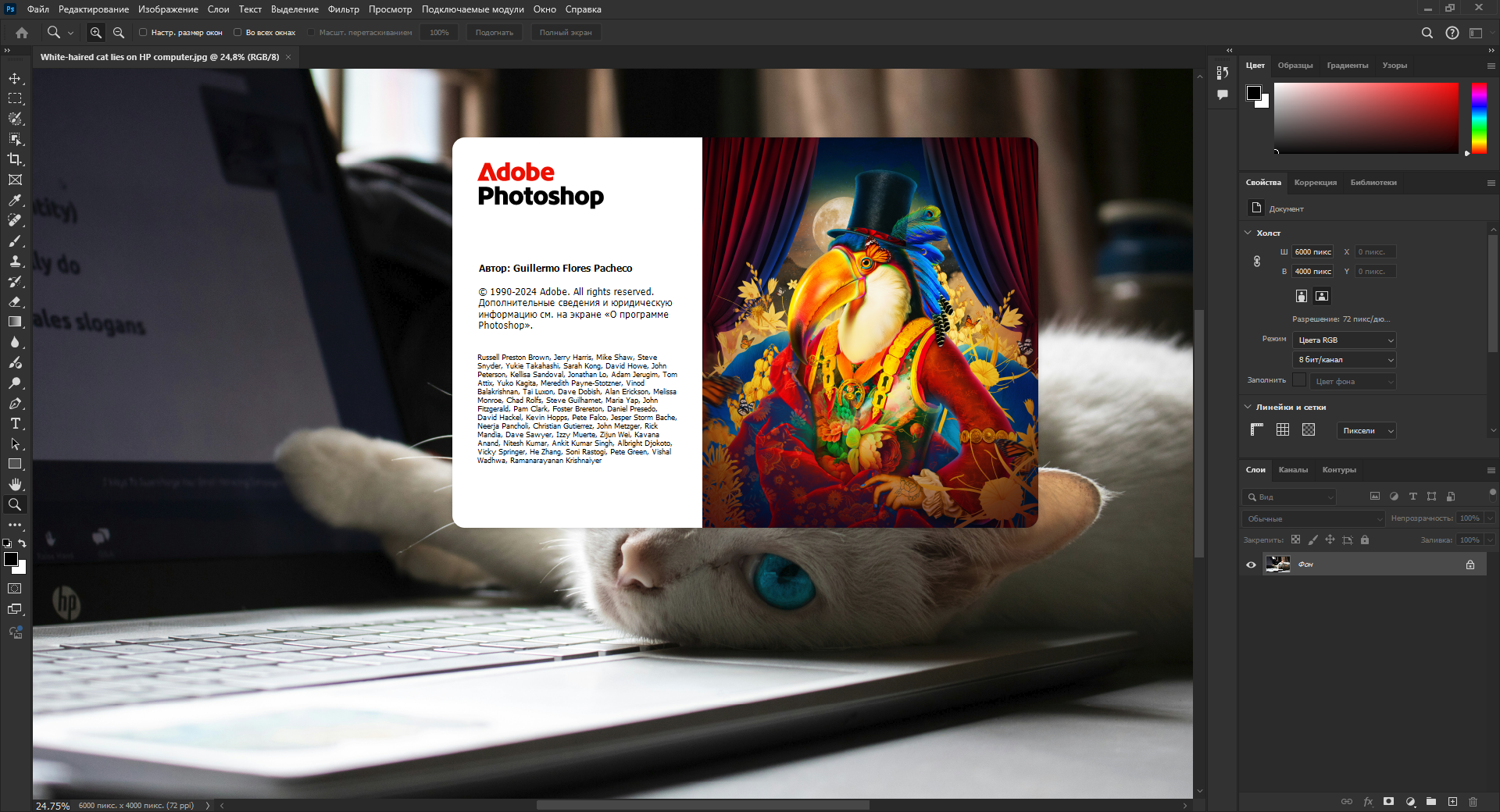Viewport: 1500px width, 812px height.
Task: Toggle grid icon in Линейки и сетки
Action: tap(1283, 429)
